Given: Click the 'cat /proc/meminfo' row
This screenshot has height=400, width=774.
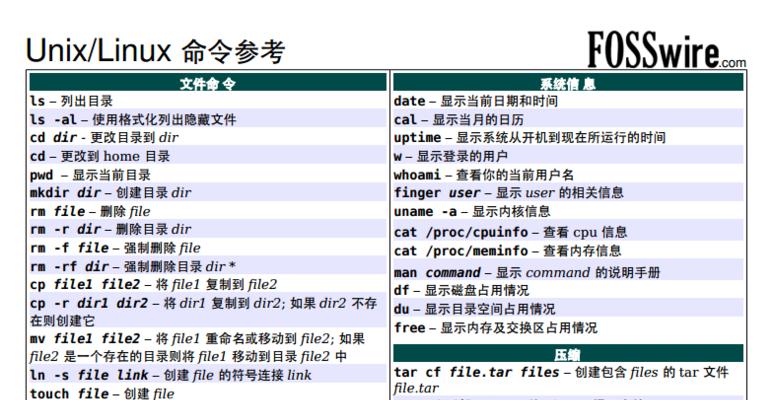Looking at the screenshot, I should click(x=568, y=250).
